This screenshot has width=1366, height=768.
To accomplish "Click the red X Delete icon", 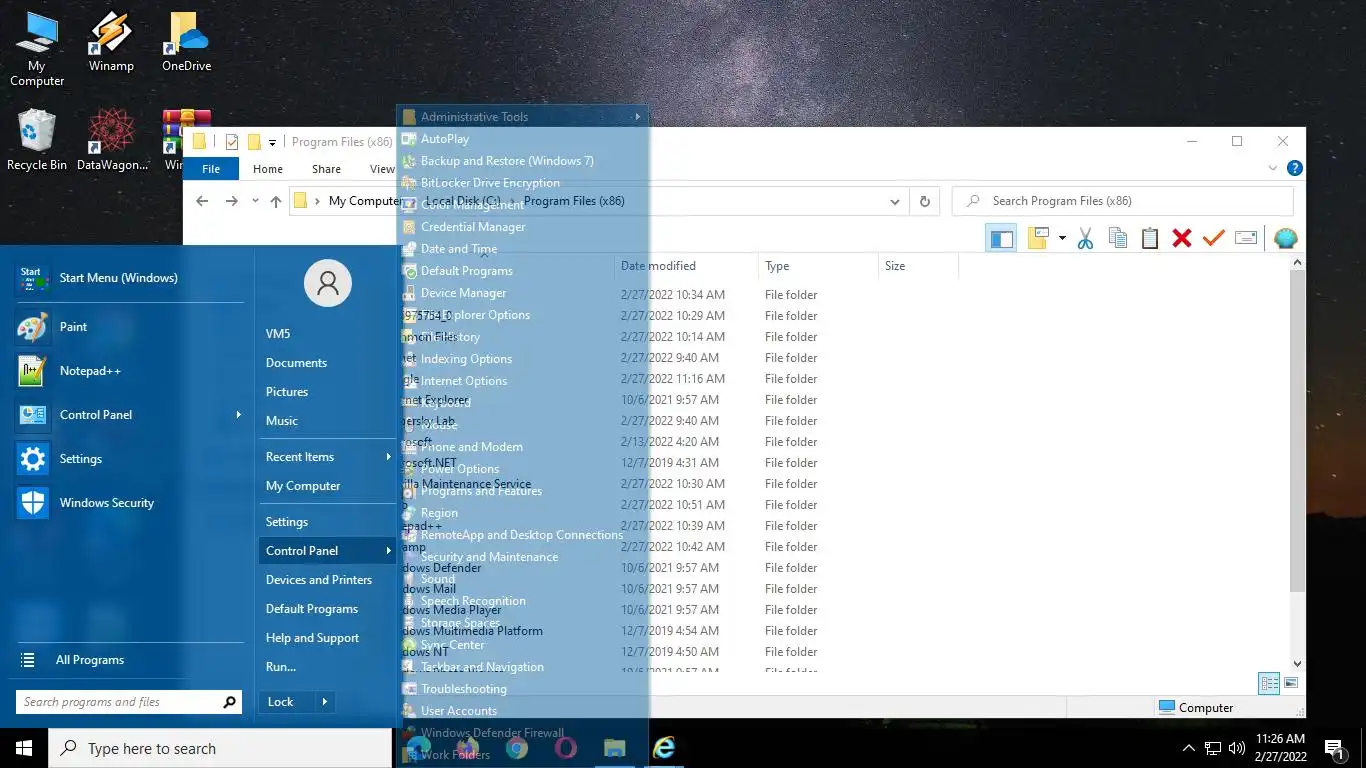I will [x=1182, y=238].
